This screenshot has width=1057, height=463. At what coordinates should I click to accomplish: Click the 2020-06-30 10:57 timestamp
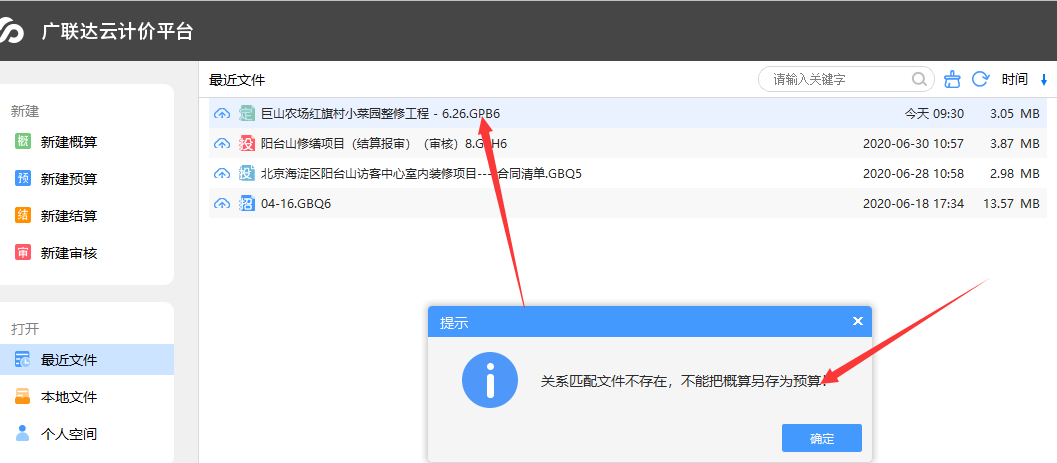tap(913, 144)
